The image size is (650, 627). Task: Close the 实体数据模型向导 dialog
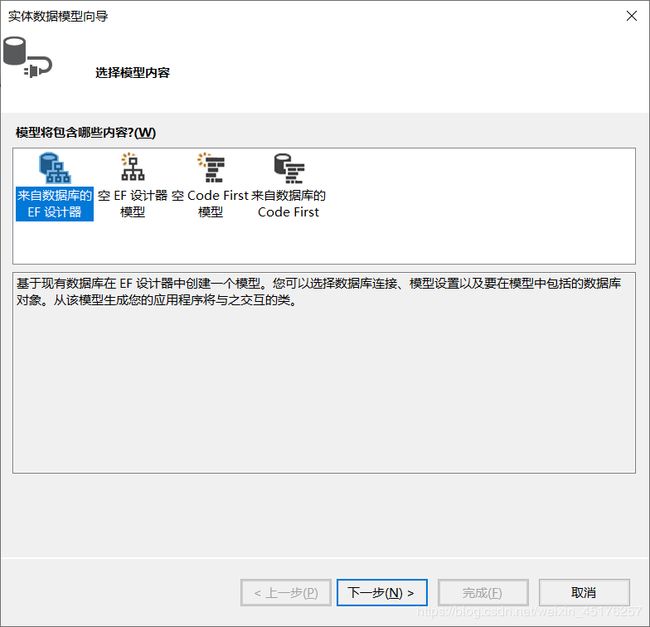631,16
